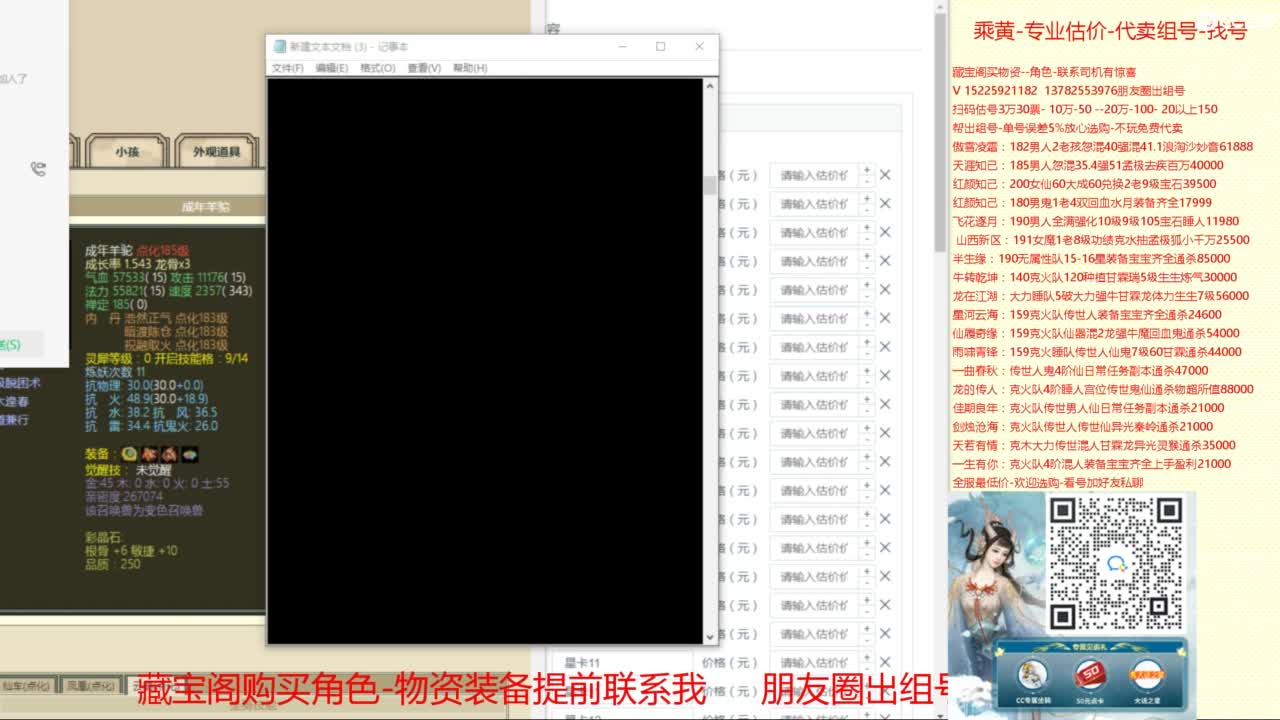This screenshot has height=720, width=1280.
Task: Click the 灵犀等级 开启技能格 9/14 line
Action: [166, 358]
